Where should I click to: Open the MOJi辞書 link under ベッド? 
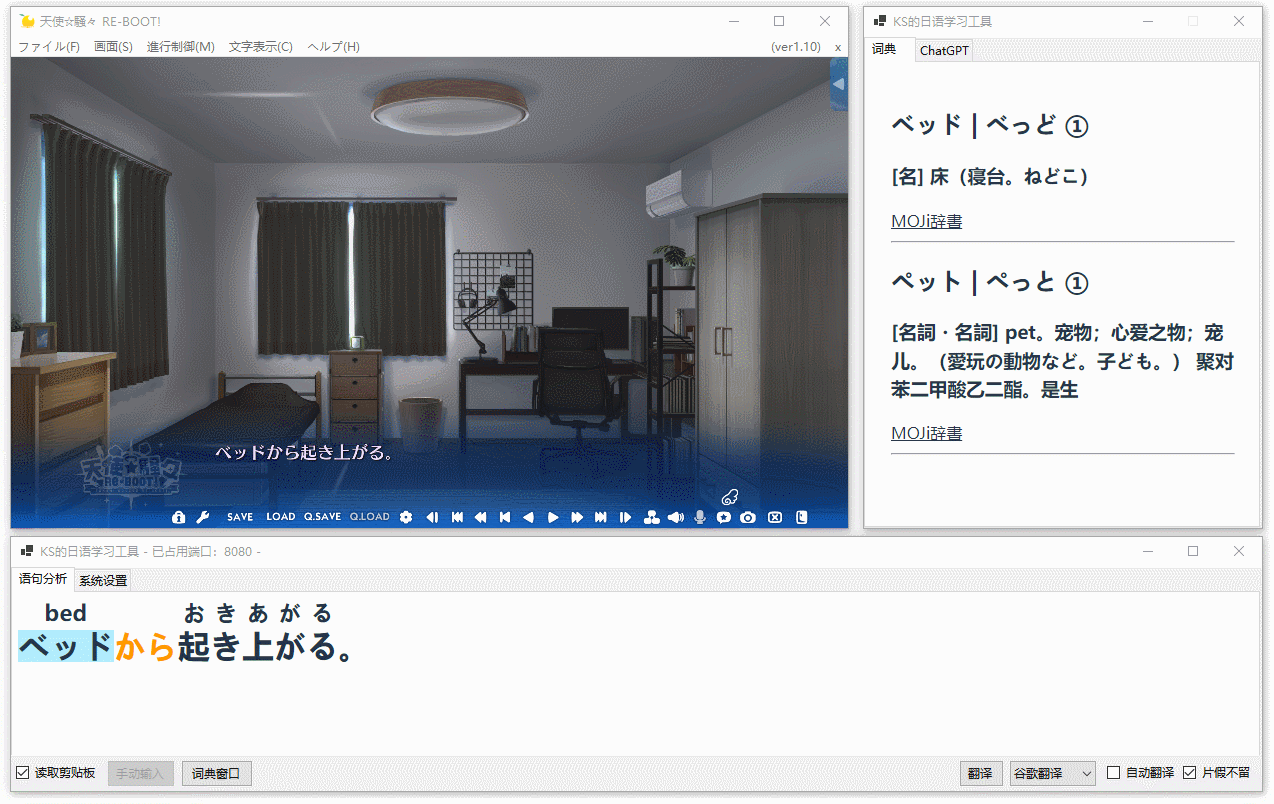point(926,222)
